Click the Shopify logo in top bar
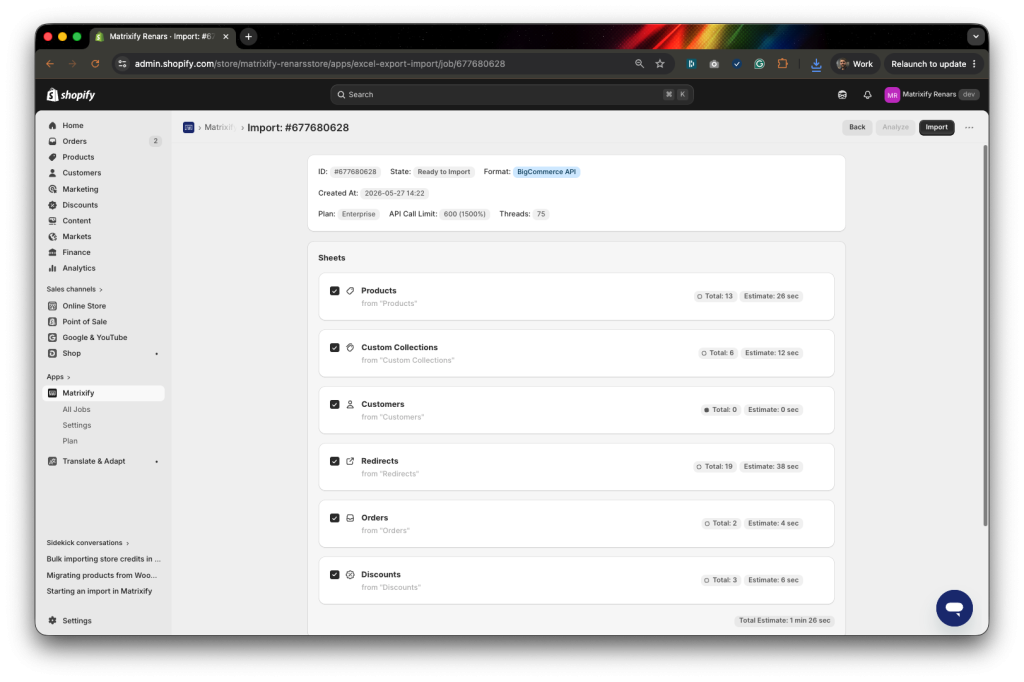Image resolution: width=1024 pixels, height=682 pixels. coord(71,95)
